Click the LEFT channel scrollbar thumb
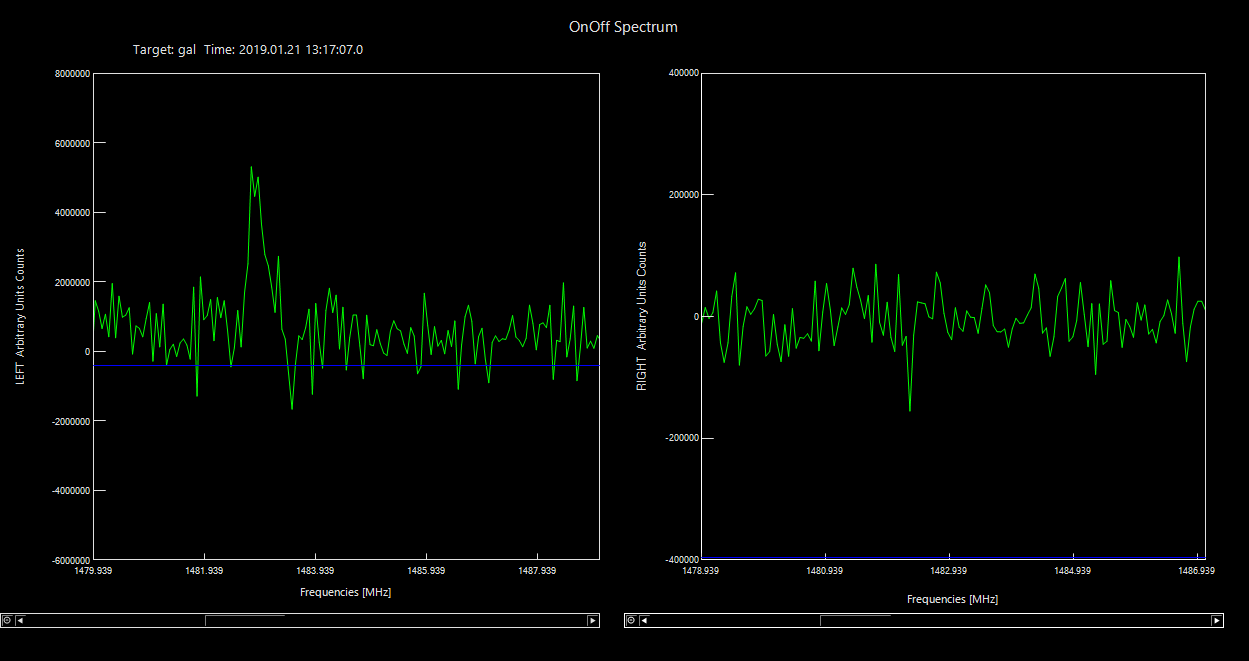 click(x=244, y=620)
